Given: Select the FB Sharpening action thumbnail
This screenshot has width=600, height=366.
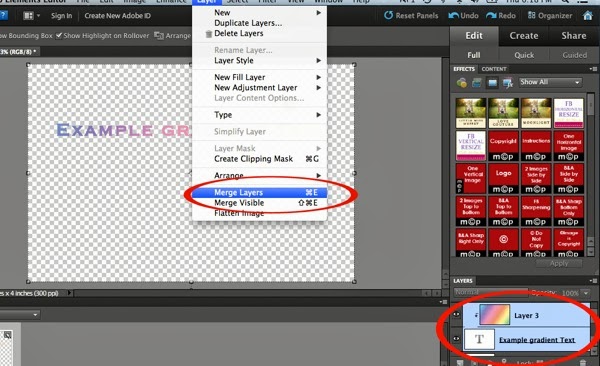Looking at the screenshot, I should pyautogui.click(x=536, y=211).
